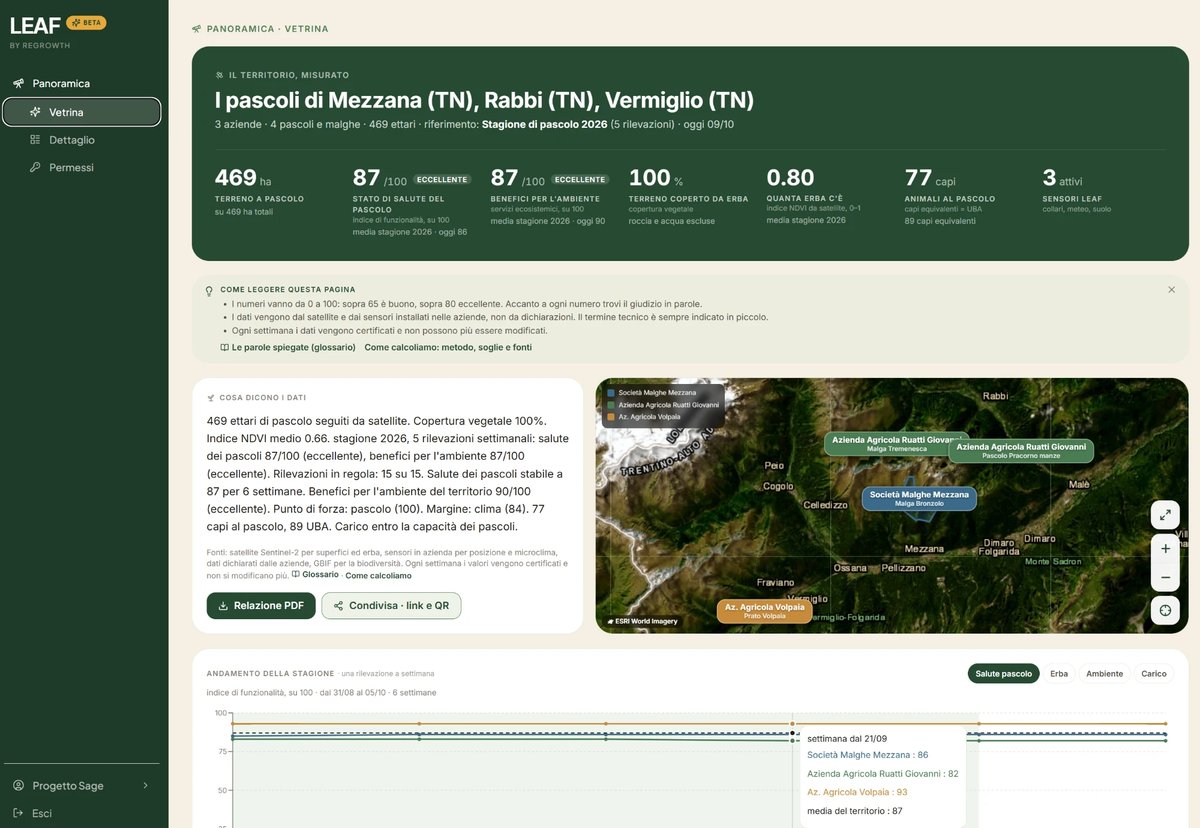The image size is (1200, 828).
Task: Click blue Società Malghe Mezzana legend swatch
Action: (x=611, y=393)
